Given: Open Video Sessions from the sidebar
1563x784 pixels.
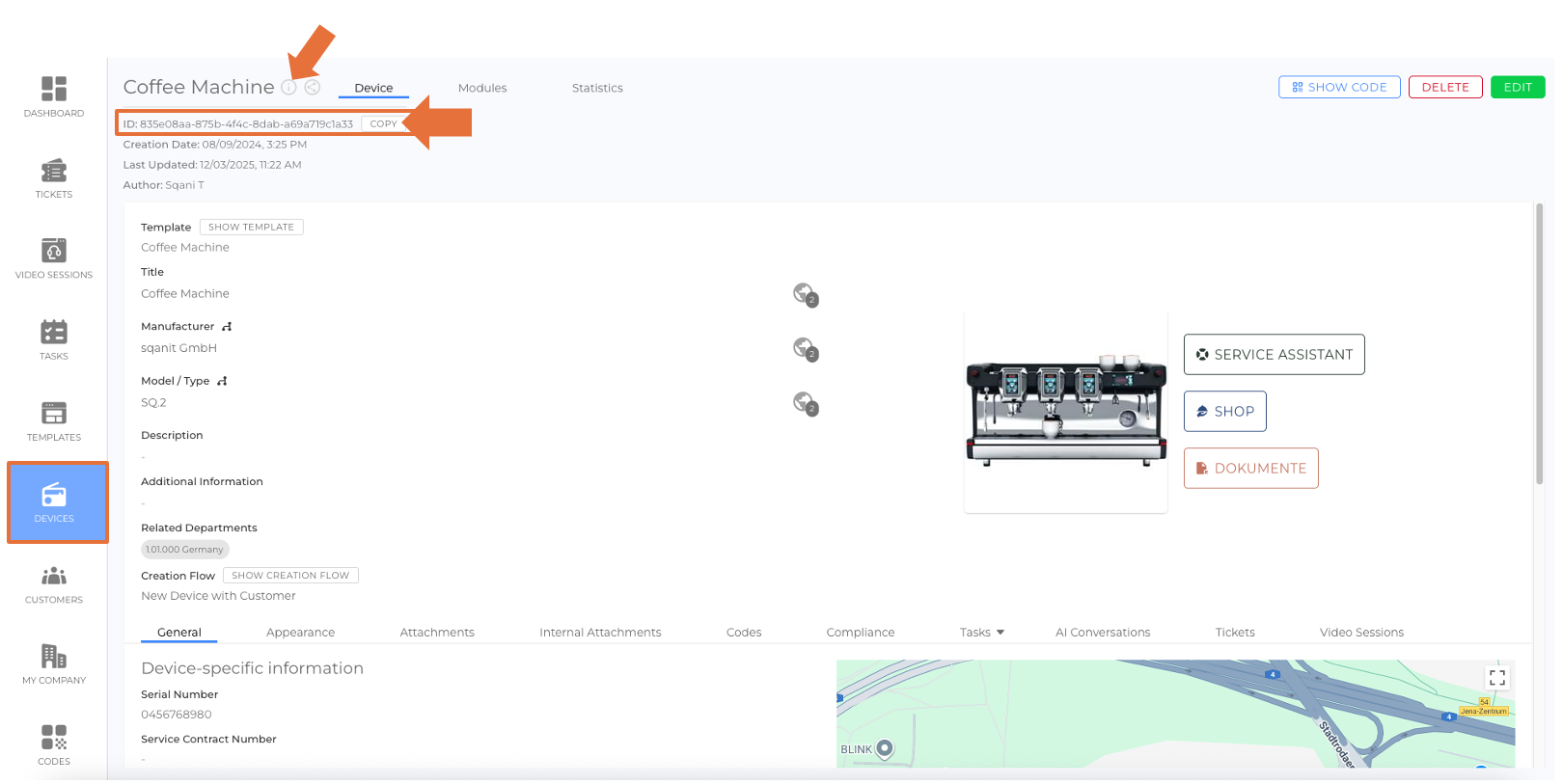Looking at the screenshot, I should [54, 258].
